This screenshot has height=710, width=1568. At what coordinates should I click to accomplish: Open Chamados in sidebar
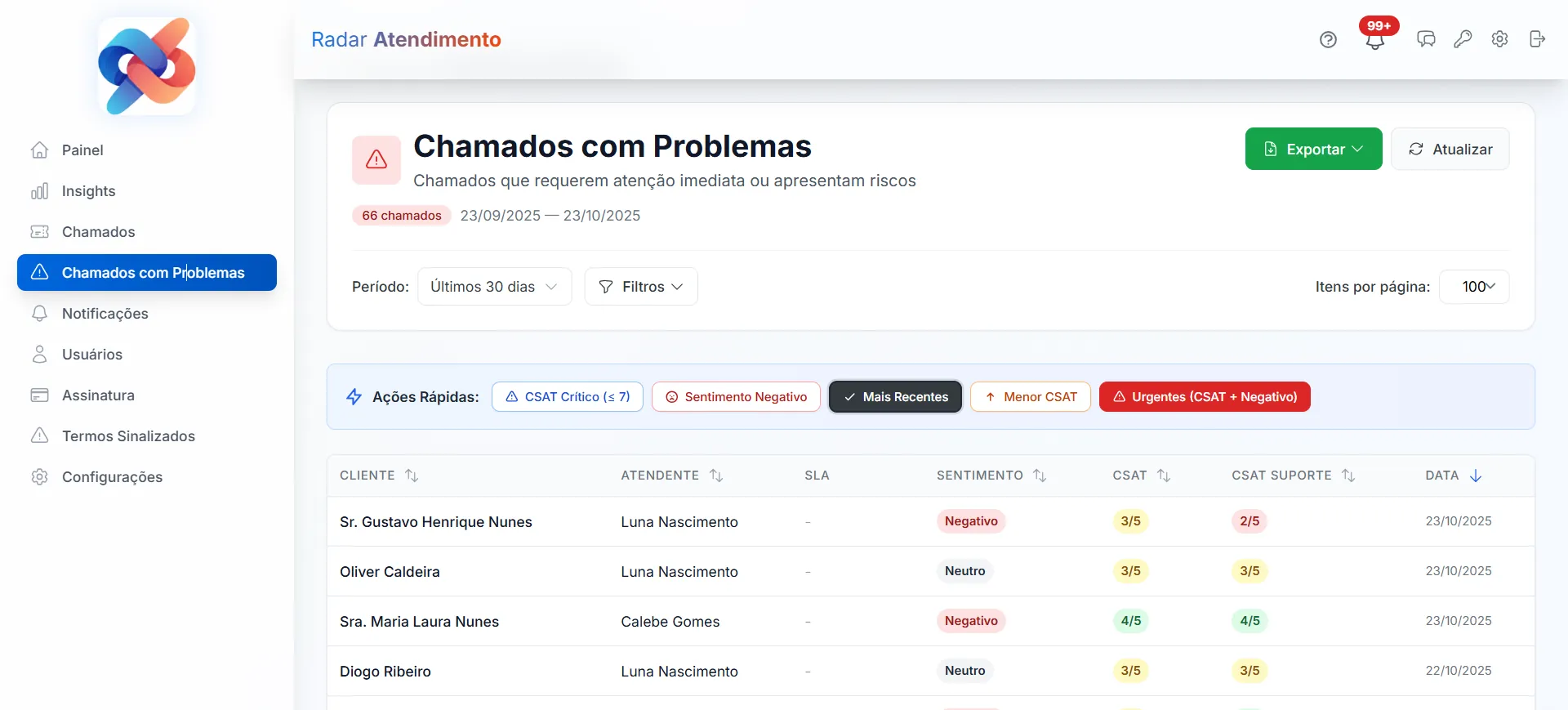(x=147, y=232)
